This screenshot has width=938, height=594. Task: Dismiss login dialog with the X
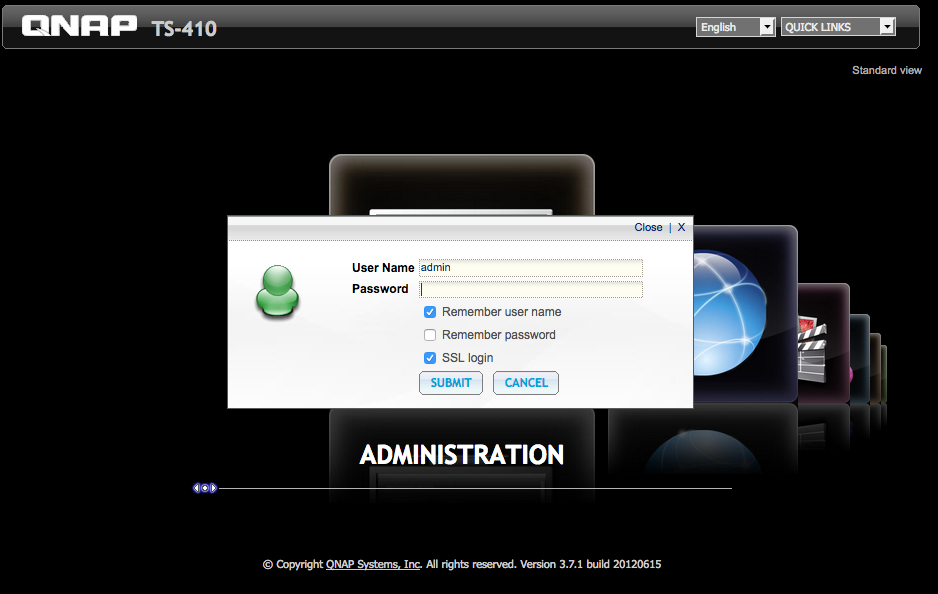pyautogui.click(x=681, y=227)
